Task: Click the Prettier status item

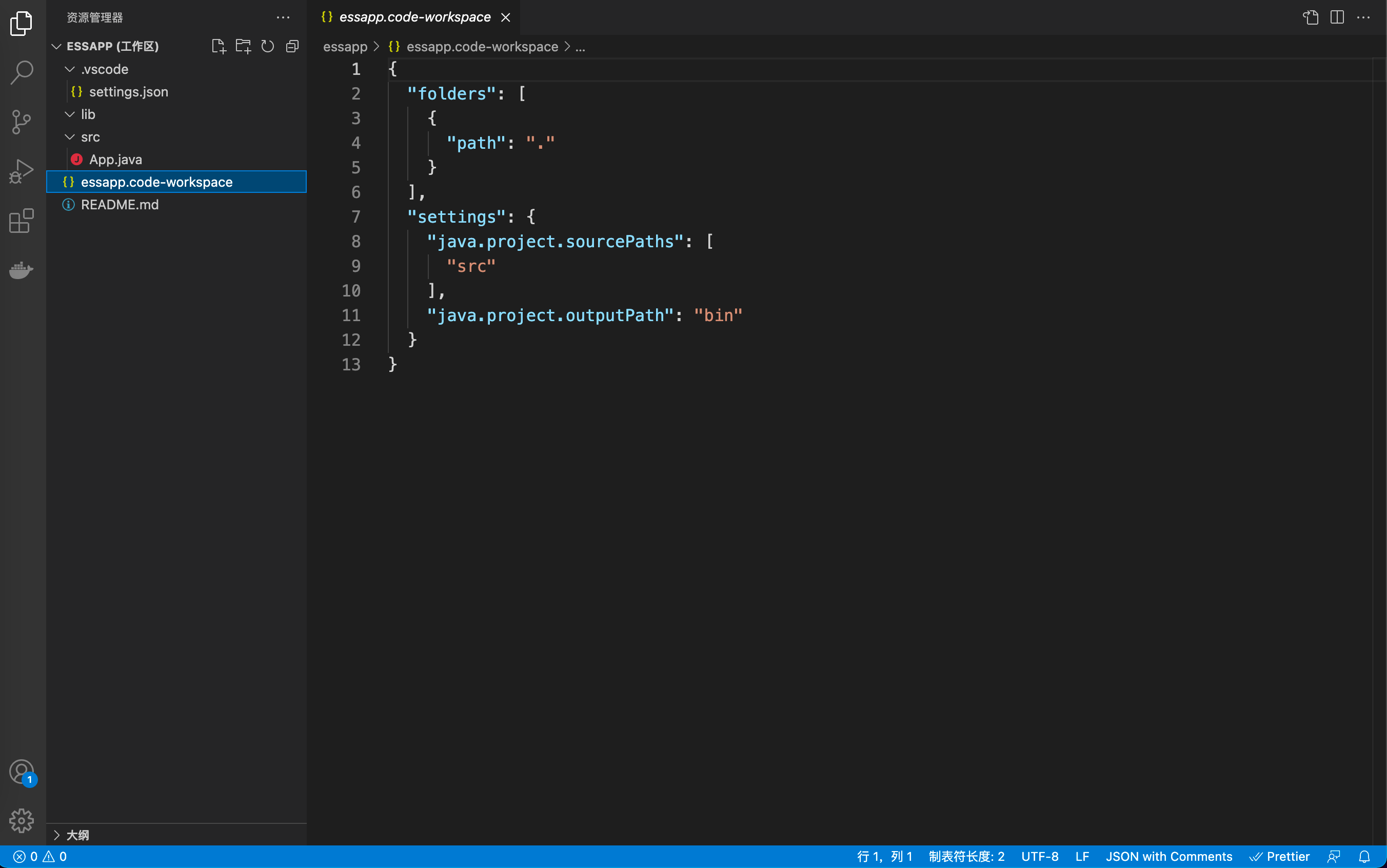Action: 1280,857
